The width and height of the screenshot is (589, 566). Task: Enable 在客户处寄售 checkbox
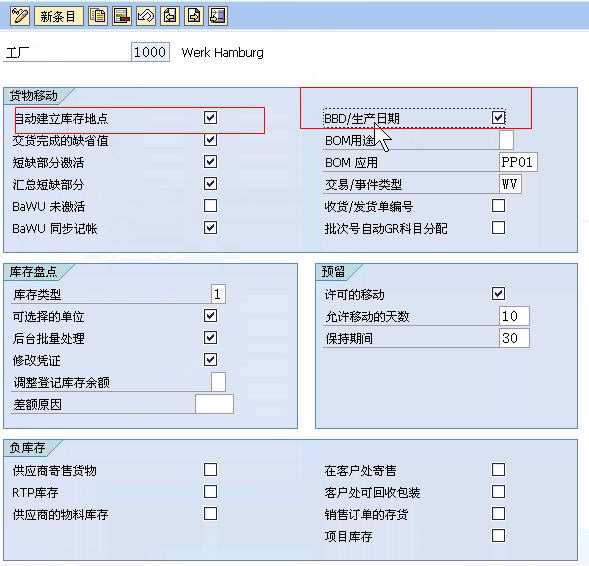point(498,469)
